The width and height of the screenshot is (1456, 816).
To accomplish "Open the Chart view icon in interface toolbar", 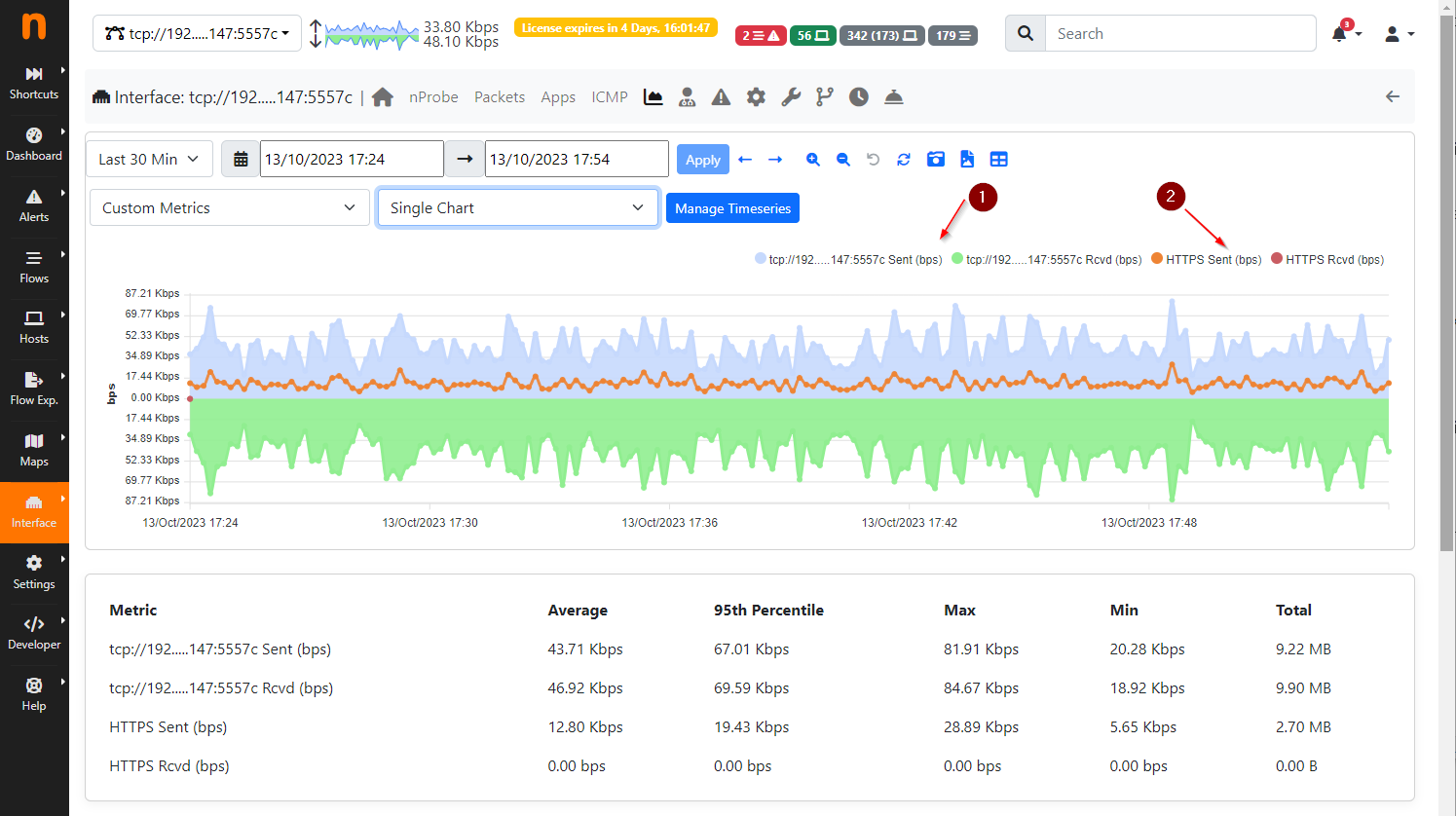I will coord(653,96).
